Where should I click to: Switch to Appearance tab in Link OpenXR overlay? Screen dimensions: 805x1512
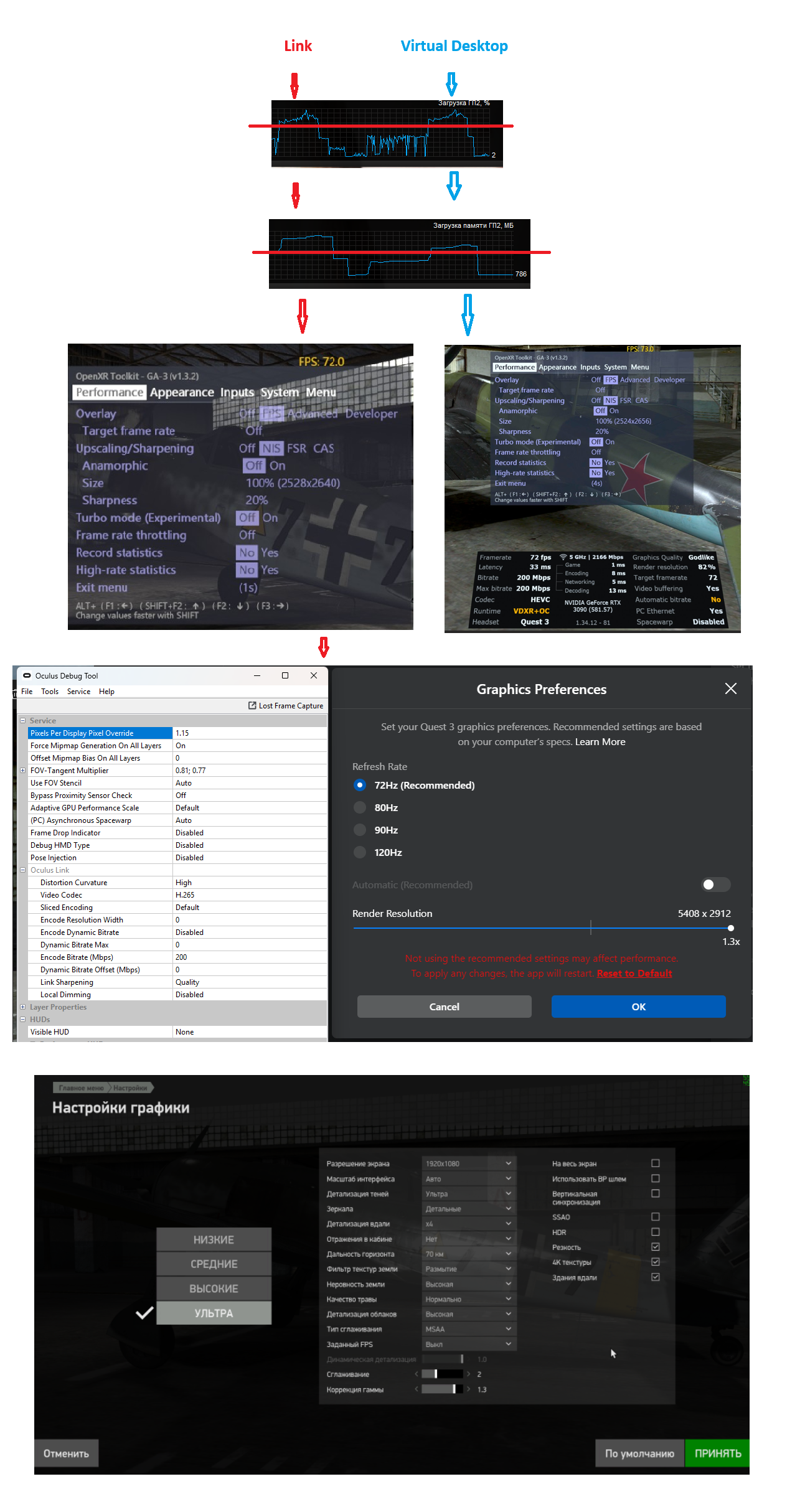coord(182,392)
